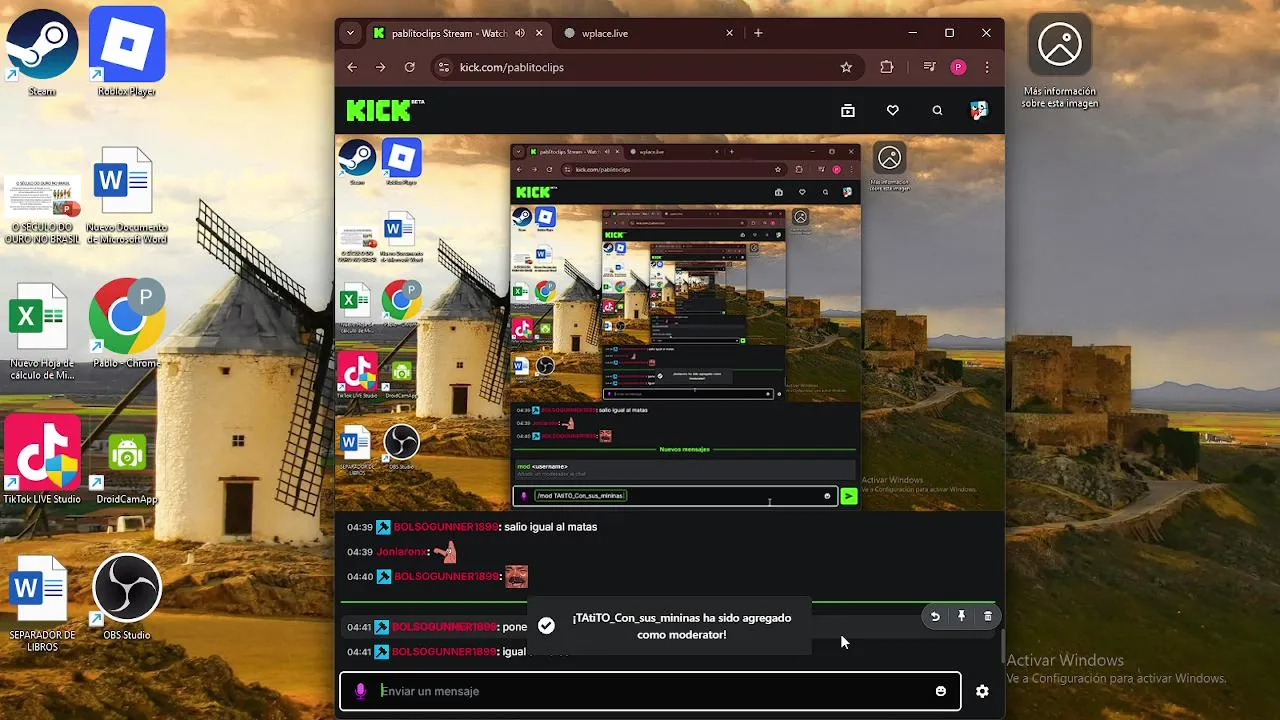Open the Kick search magnifier

point(937,110)
